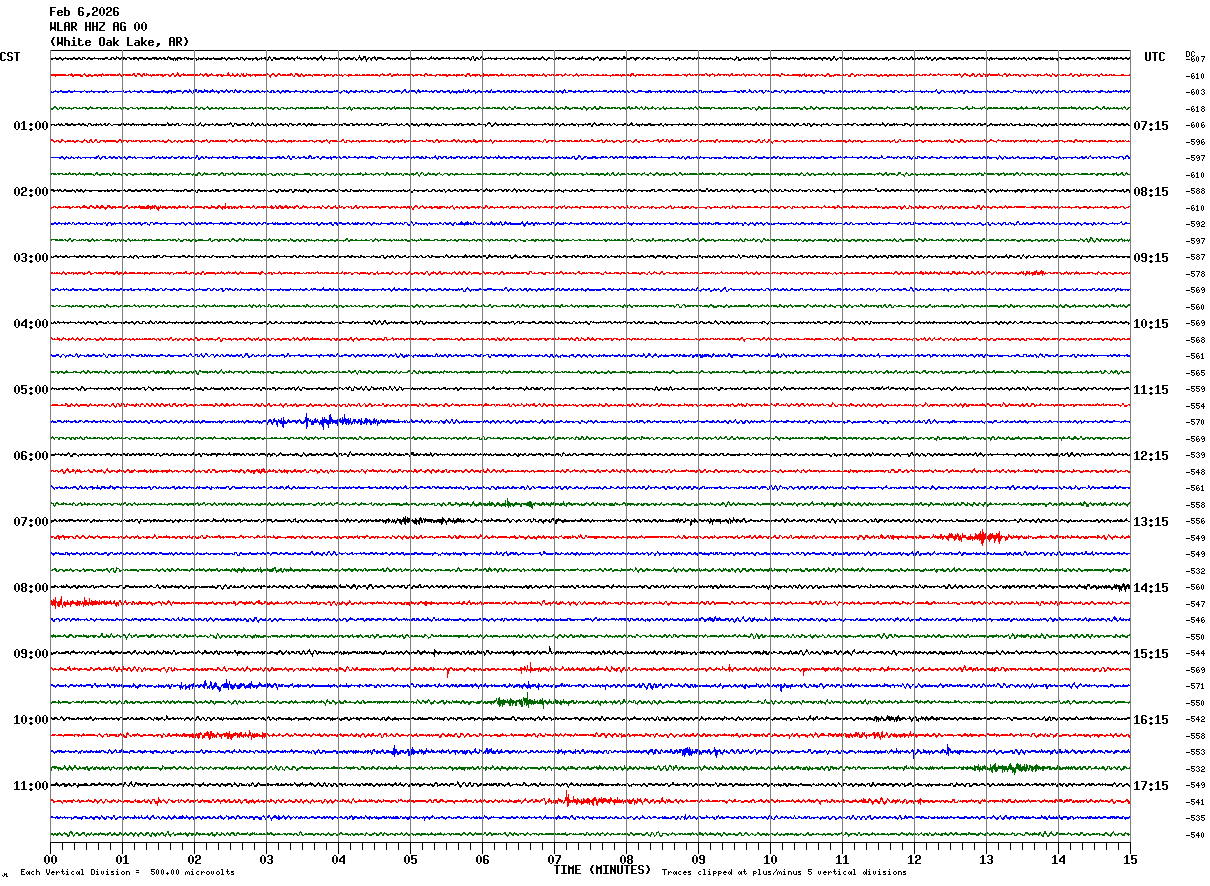Screen dimensions: 1210x886
Task: Click minute 07 on the time axis
Action: click(x=554, y=859)
